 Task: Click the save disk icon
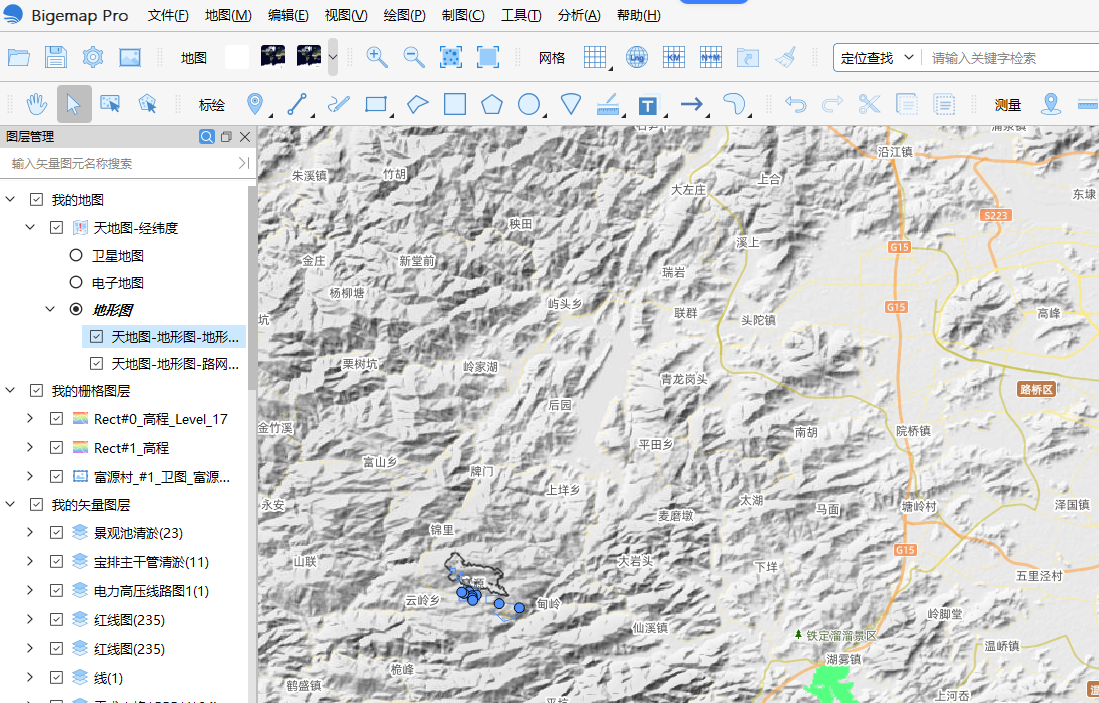point(55,57)
